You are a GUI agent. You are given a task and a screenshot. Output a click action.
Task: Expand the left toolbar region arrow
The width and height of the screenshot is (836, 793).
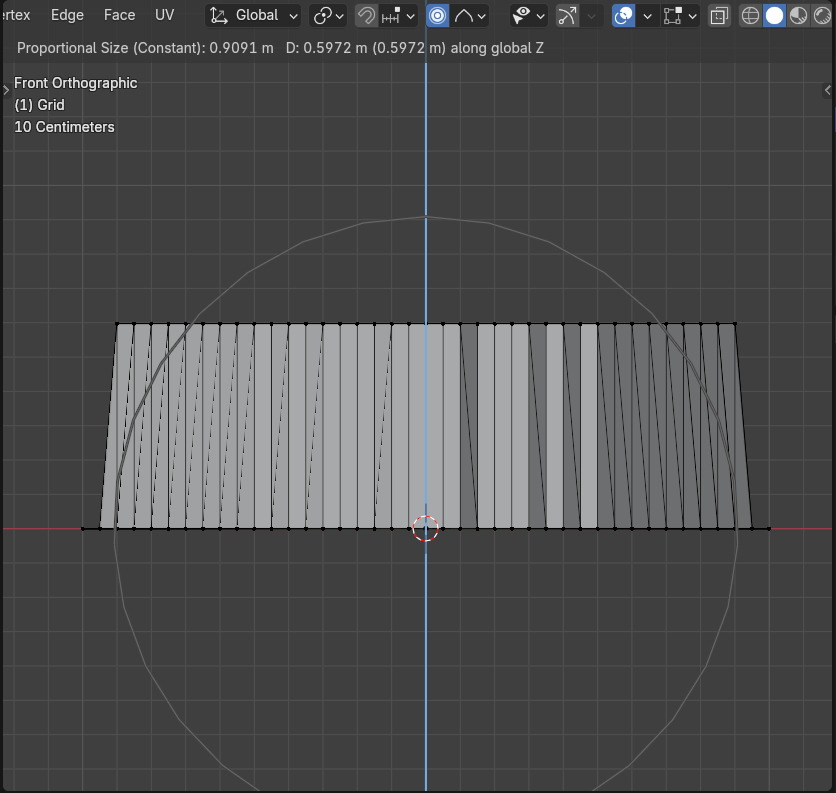[x=6, y=90]
